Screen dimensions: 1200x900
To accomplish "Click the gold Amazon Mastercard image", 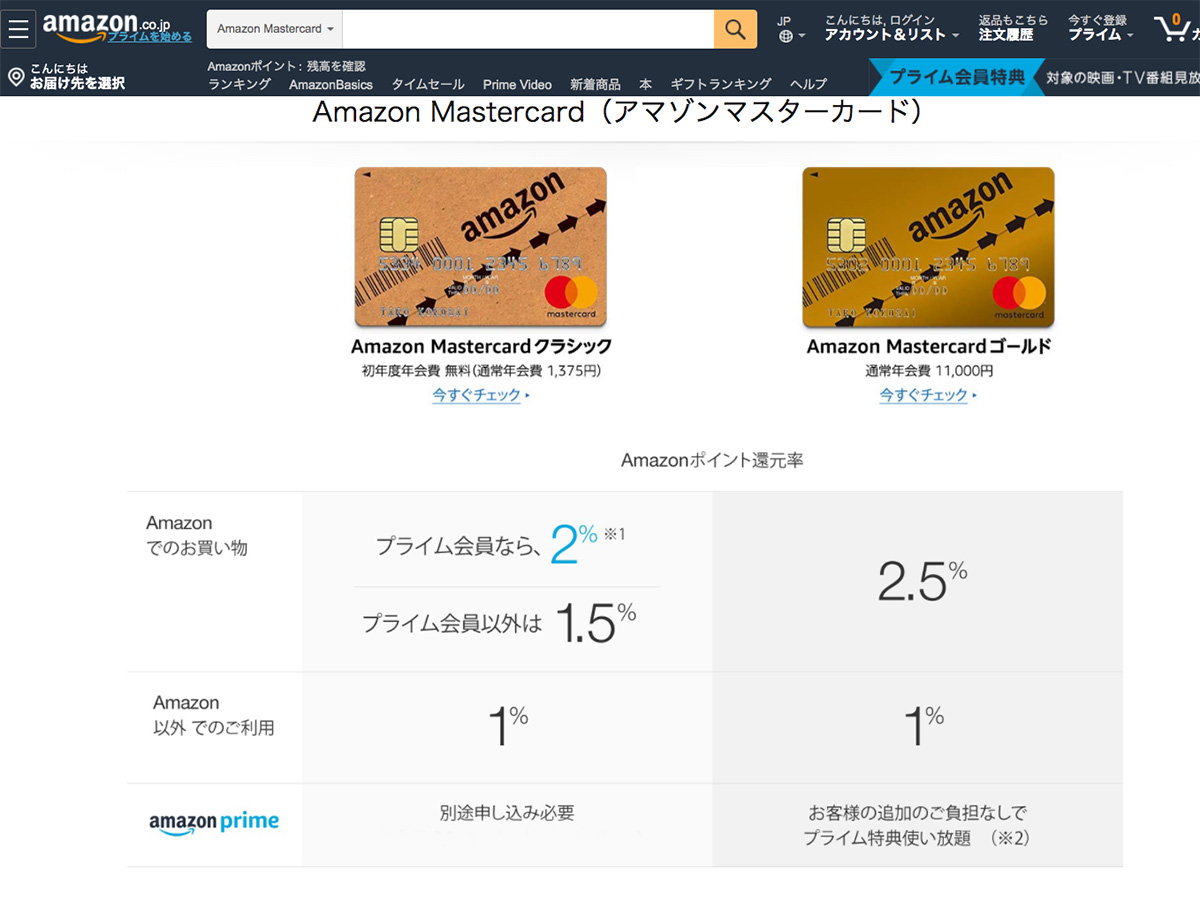I will pyautogui.click(x=927, y=247).
